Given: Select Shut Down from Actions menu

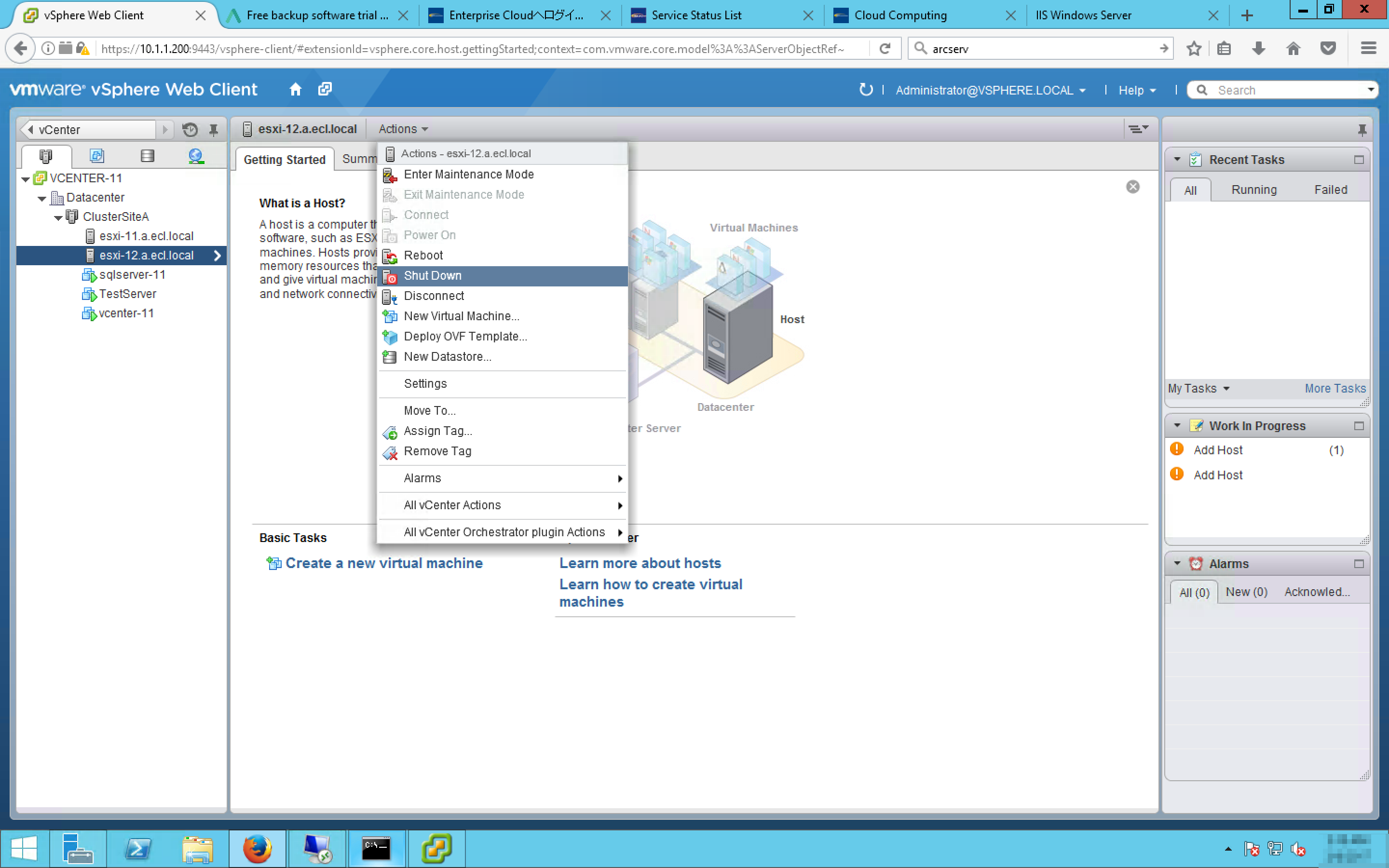Looking at the screenshot, I should 432,275.
